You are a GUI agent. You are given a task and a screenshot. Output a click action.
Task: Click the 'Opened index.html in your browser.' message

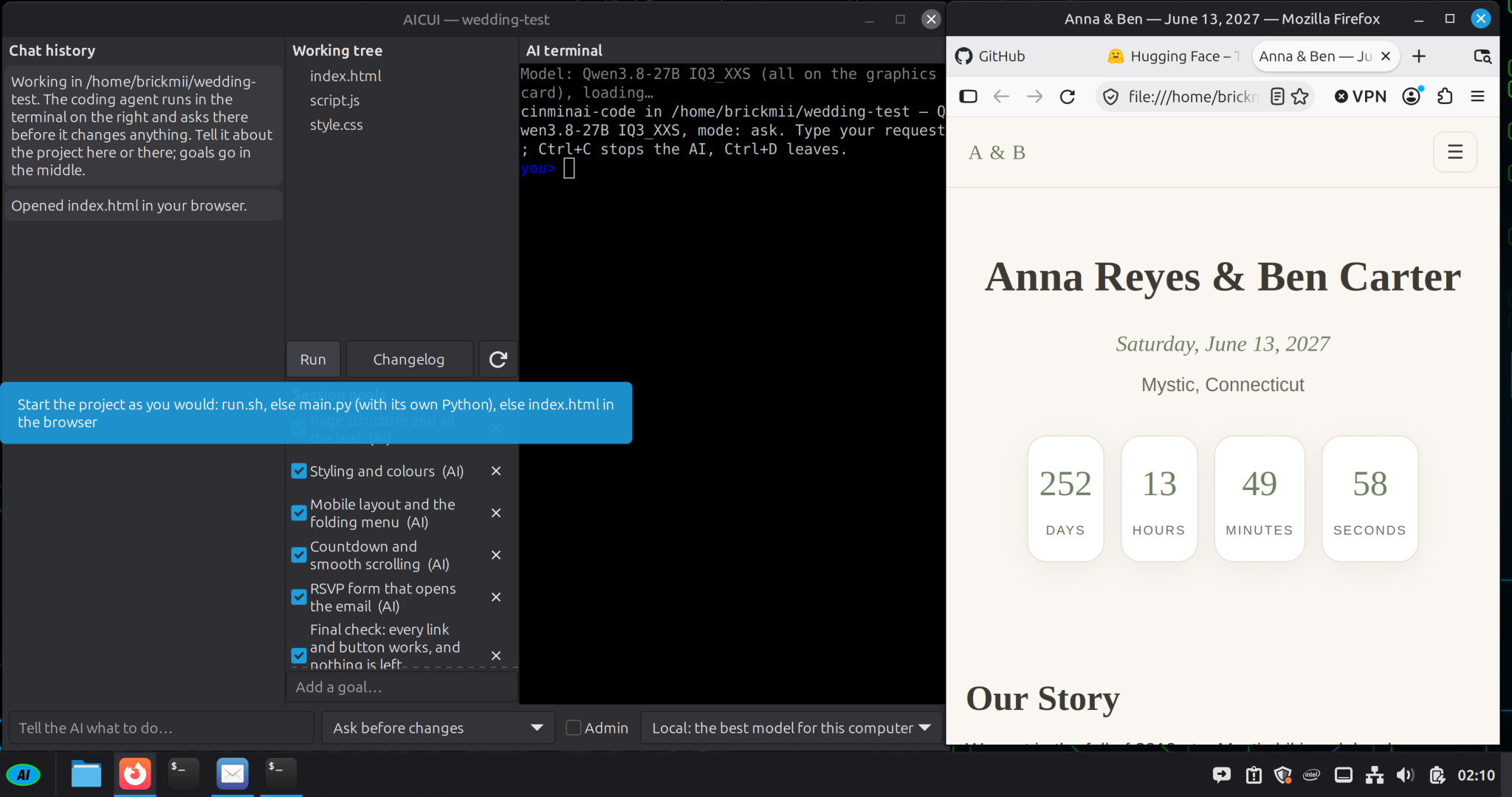coord(142,206)
